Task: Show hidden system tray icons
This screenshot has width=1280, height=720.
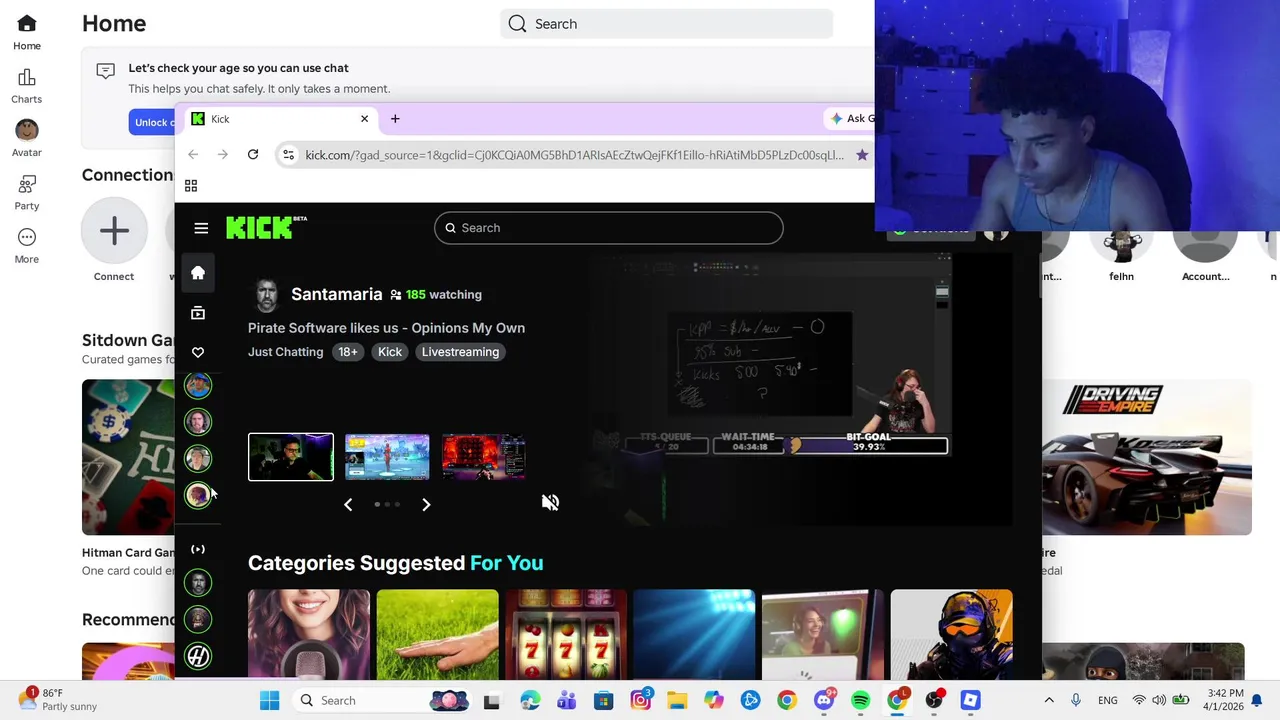Action: [x=1049, y=701]
